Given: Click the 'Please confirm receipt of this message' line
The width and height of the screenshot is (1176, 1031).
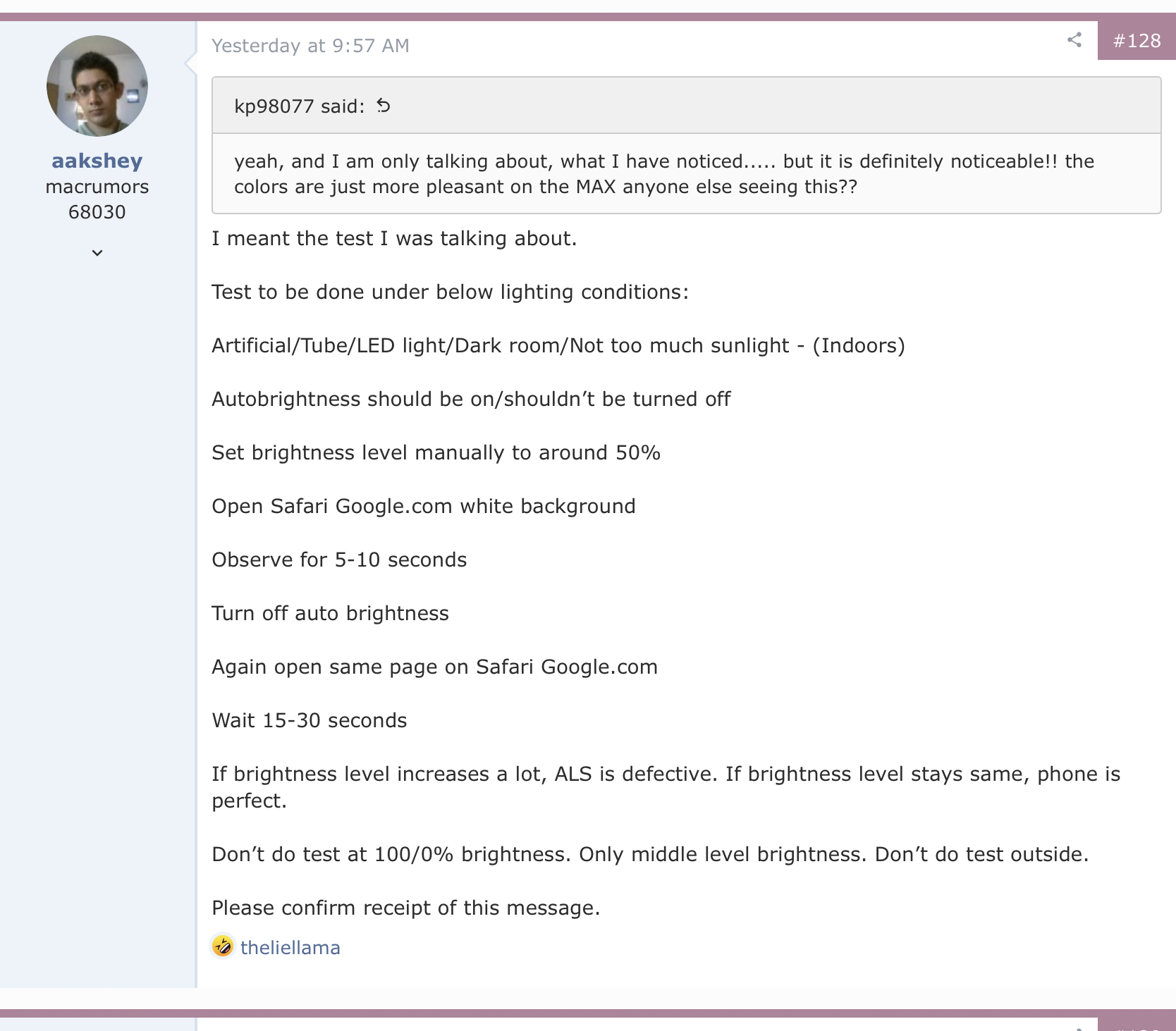Looking at the screenshot, I should pos(406,908).
